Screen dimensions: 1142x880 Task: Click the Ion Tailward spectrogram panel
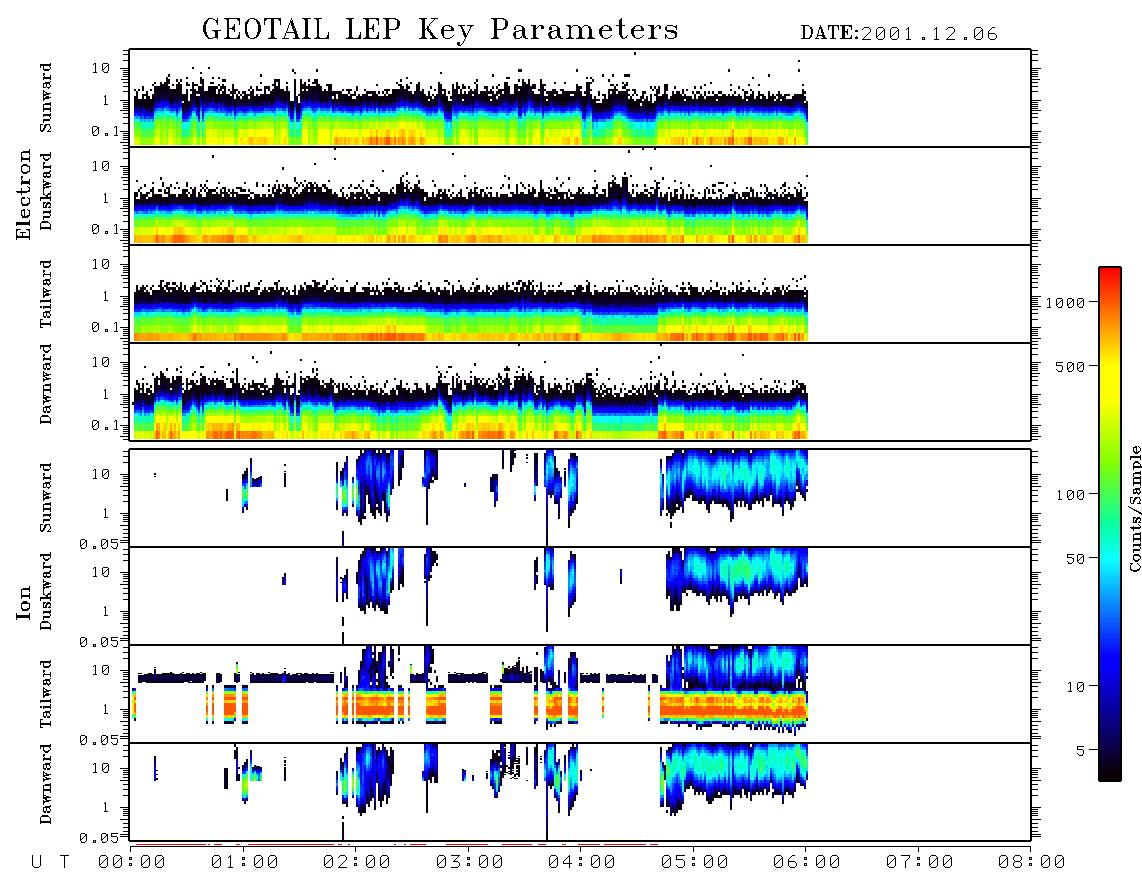(x=580, y=694)
